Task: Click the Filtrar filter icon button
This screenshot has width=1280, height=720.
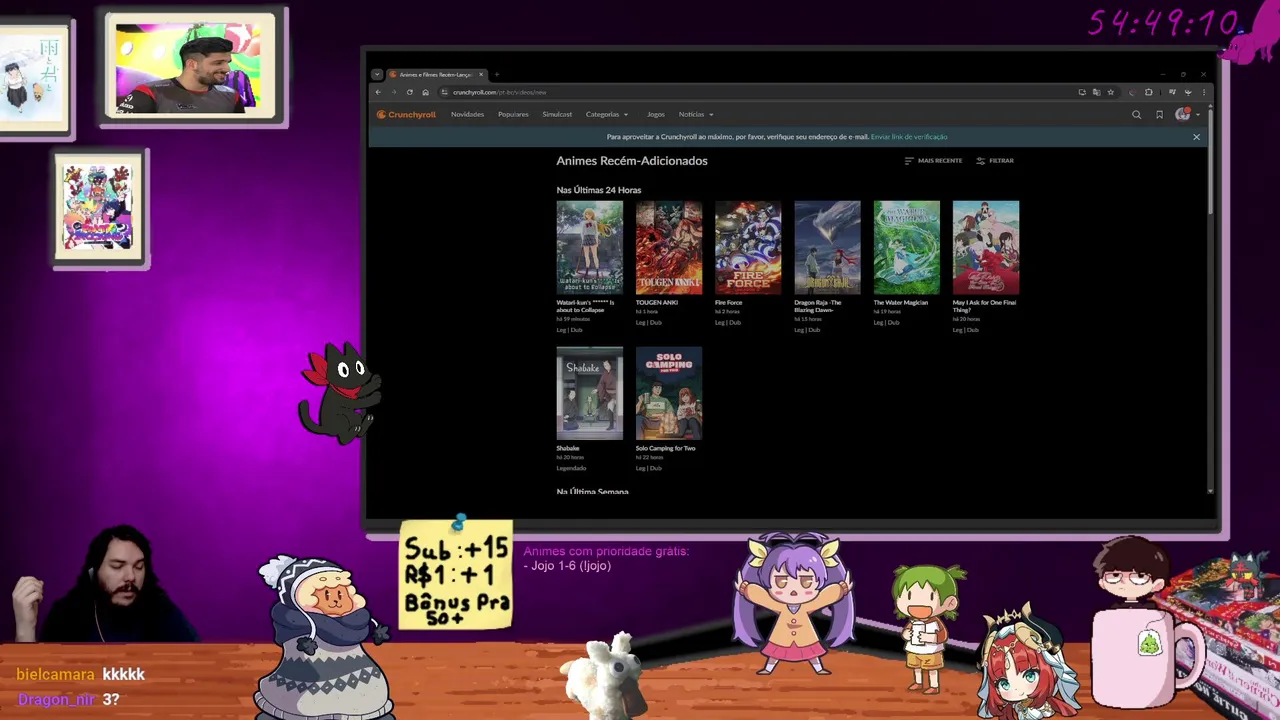Action: tap(995, 161)
